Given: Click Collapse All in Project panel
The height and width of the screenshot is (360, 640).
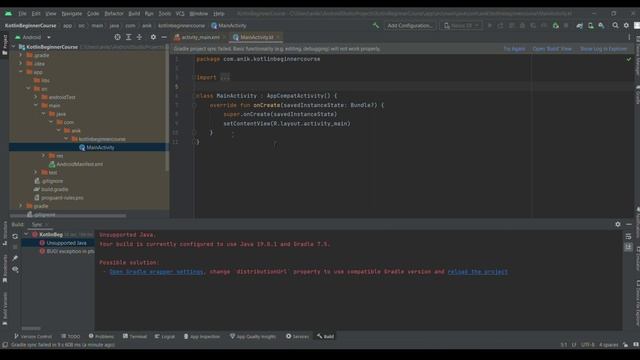Looking at the screenshot, I should [x=139, y=37].
